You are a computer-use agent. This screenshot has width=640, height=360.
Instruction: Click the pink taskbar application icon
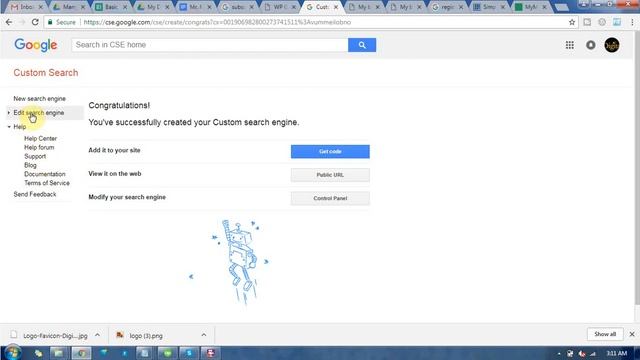pyautogui.click(x=211, y=353)
